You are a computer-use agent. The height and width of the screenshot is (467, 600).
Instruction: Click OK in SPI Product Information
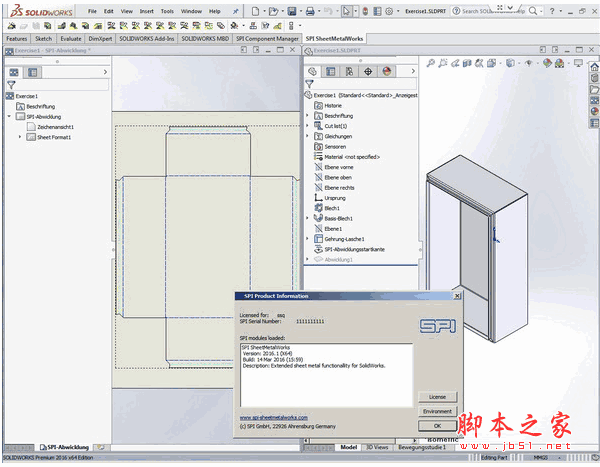coord(437,426)
